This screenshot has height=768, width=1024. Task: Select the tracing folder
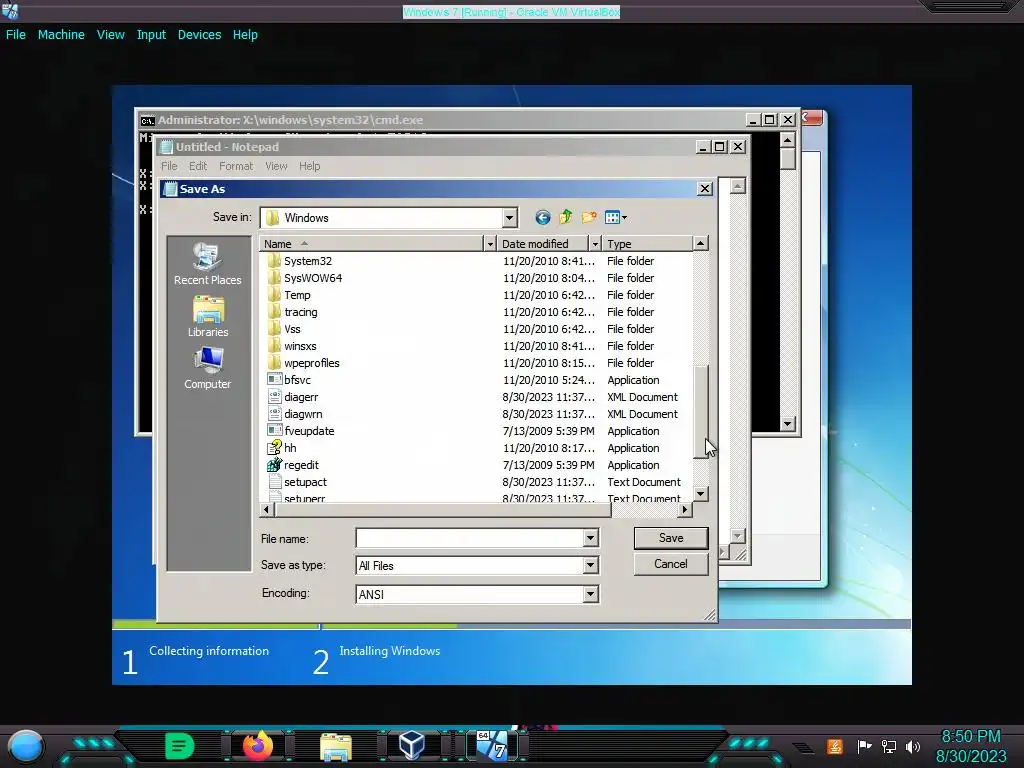[300, 312]
